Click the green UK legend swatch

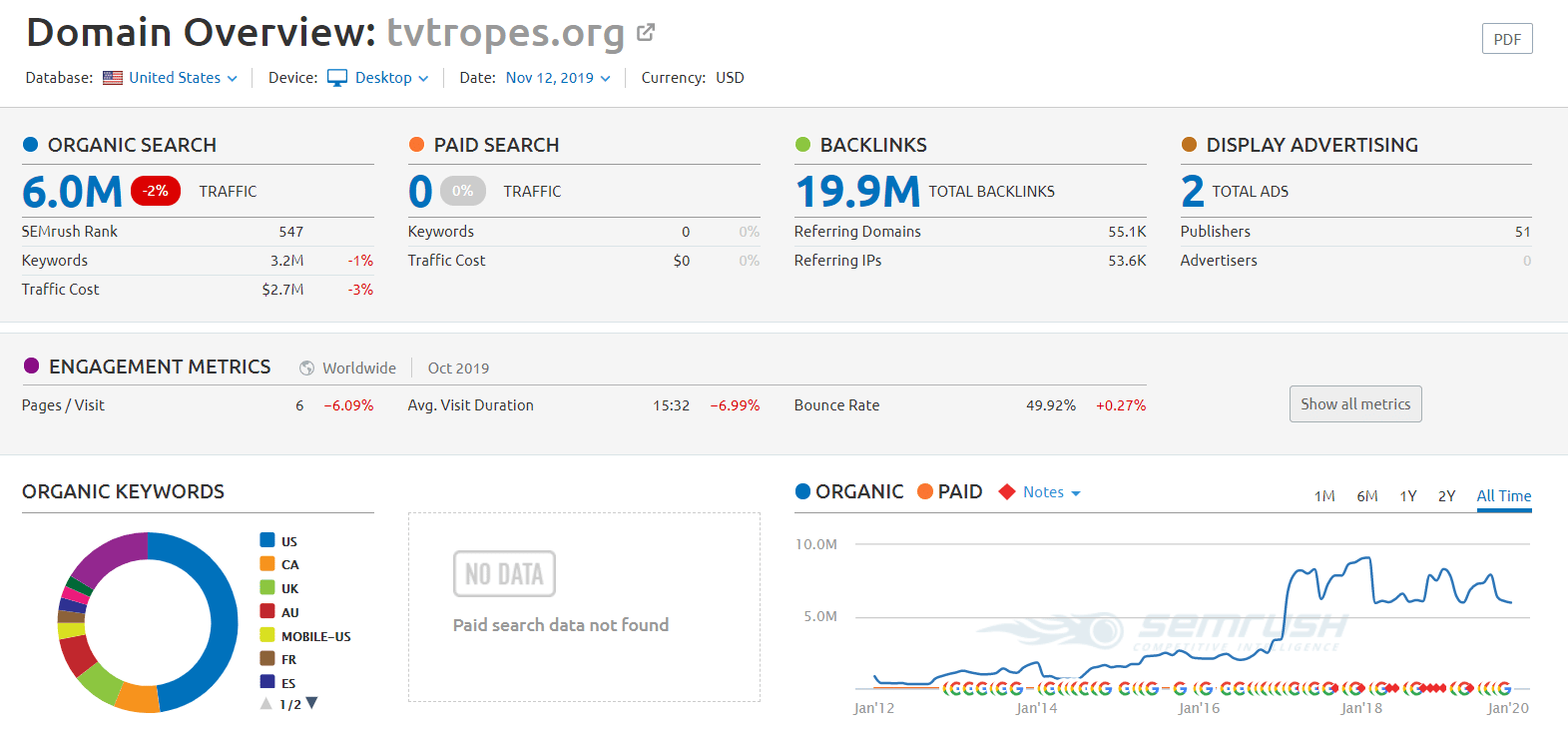click(267, 587)
